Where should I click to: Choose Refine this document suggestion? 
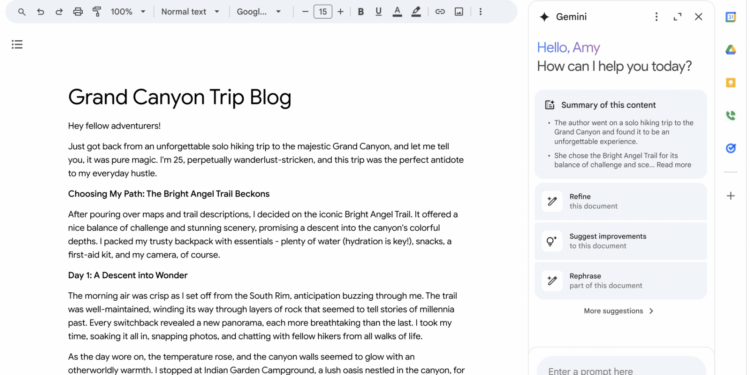coord(620,201)
